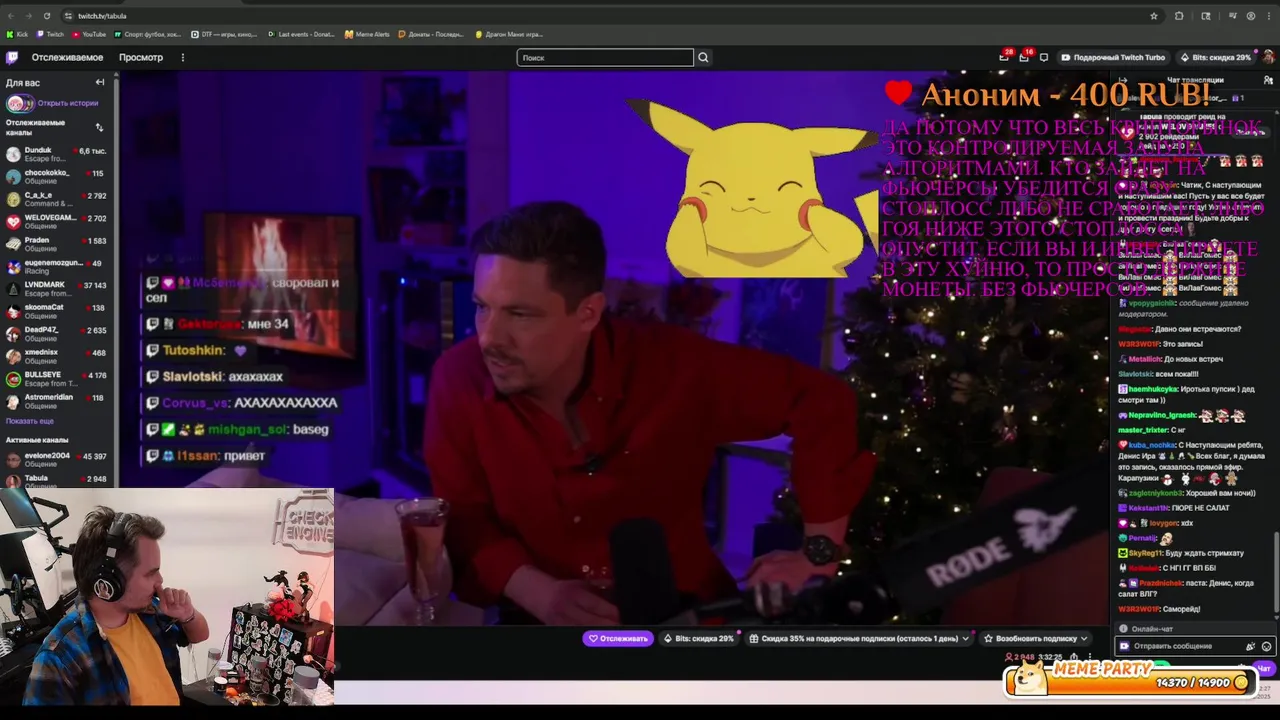Open the evelone2004 active channel
The height and width of the screenshot is (720, 1280).
[57, 459]
